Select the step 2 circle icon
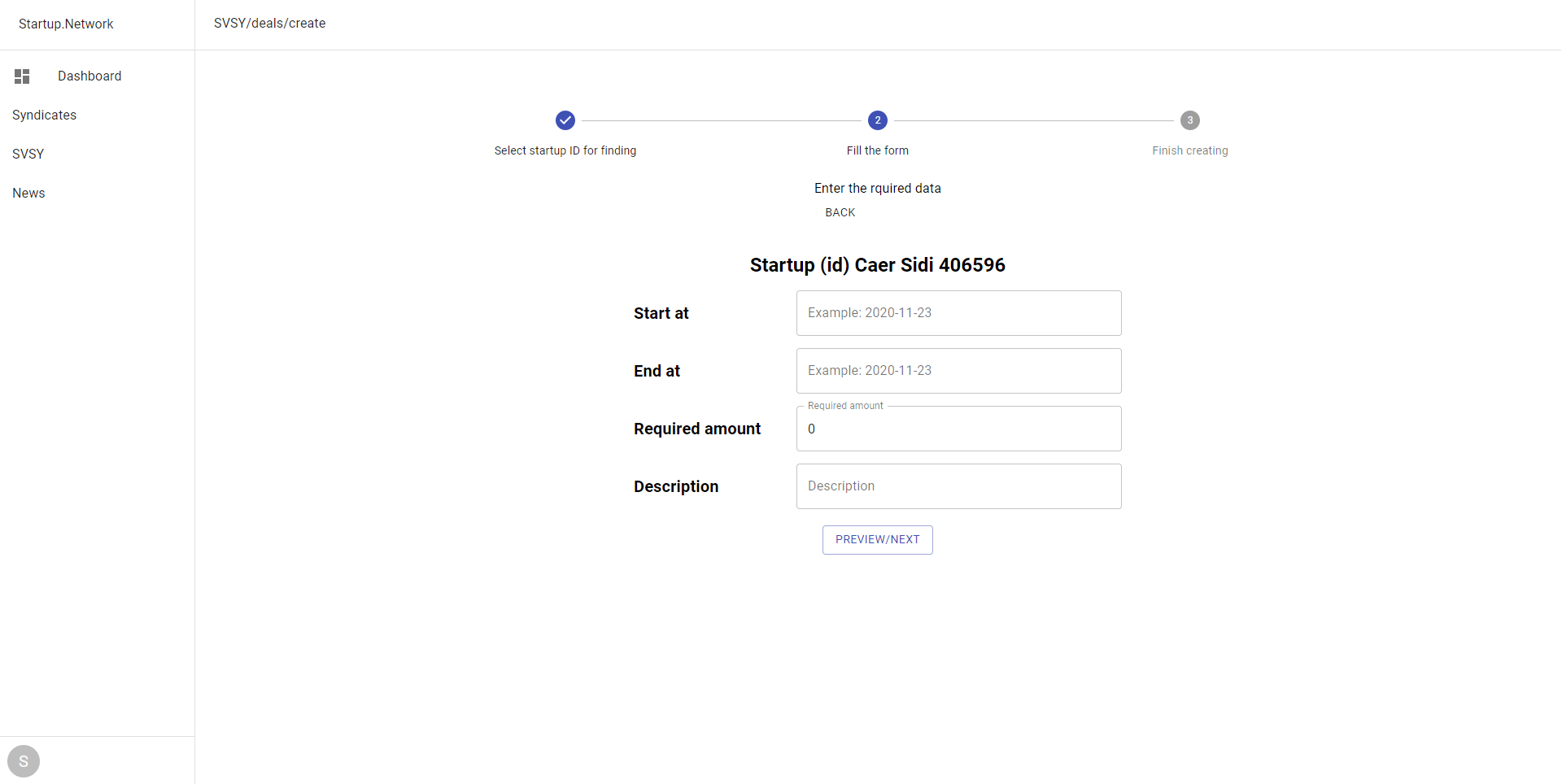 tap(878, 120)
